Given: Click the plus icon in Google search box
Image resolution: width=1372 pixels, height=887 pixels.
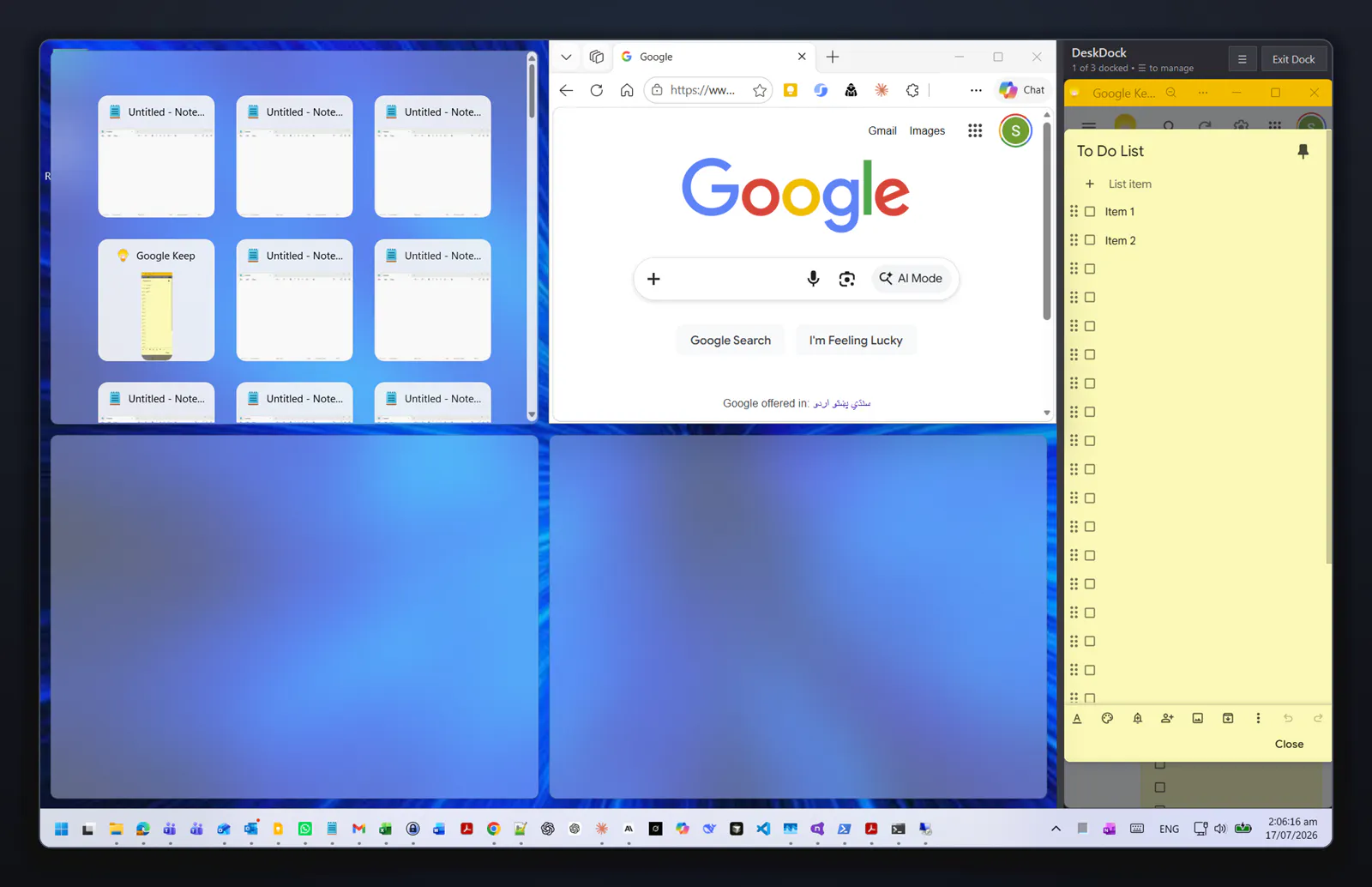Looking at the screenshot, I should point(653,279).
